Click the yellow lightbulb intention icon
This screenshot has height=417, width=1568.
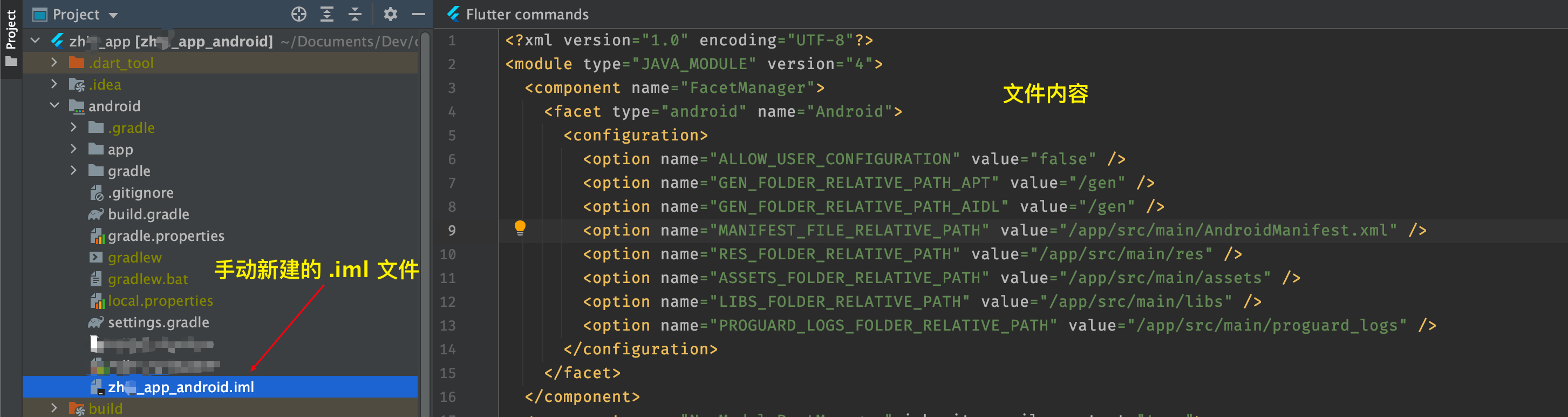pyautogui.click(x=520, y=228)
